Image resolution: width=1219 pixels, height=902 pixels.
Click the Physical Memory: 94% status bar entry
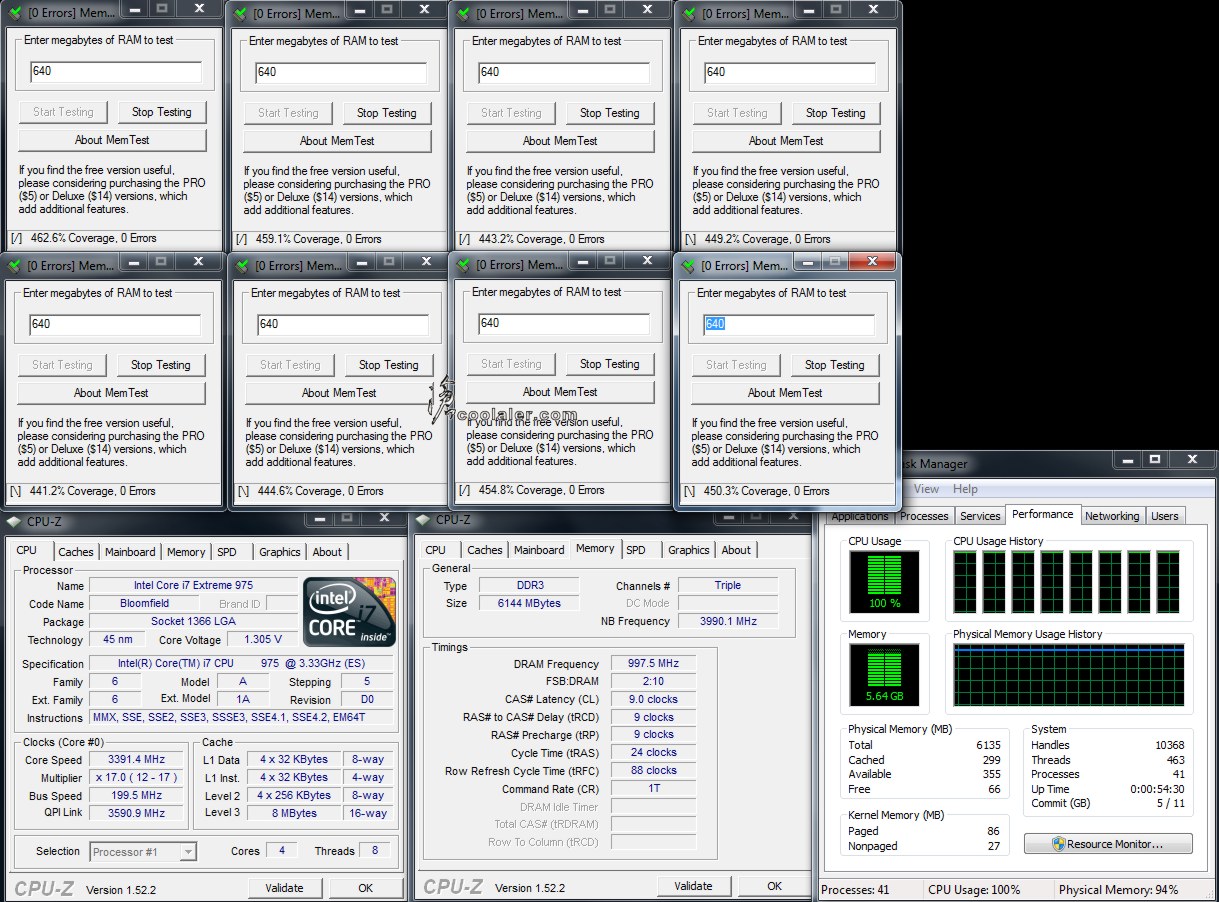[x=1118, y=890]
